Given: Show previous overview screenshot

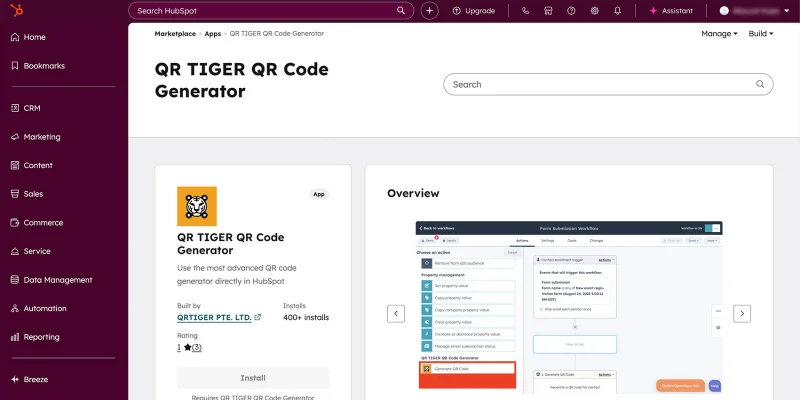Looking at the screenshot, I should click(x=396, y=314).
